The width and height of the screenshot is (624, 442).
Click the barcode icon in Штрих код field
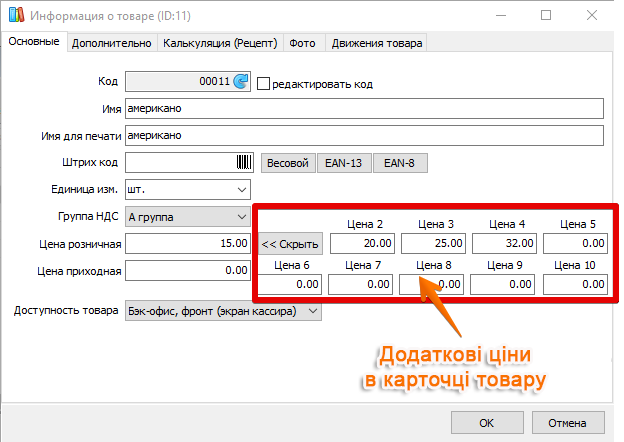pos(244,162)
